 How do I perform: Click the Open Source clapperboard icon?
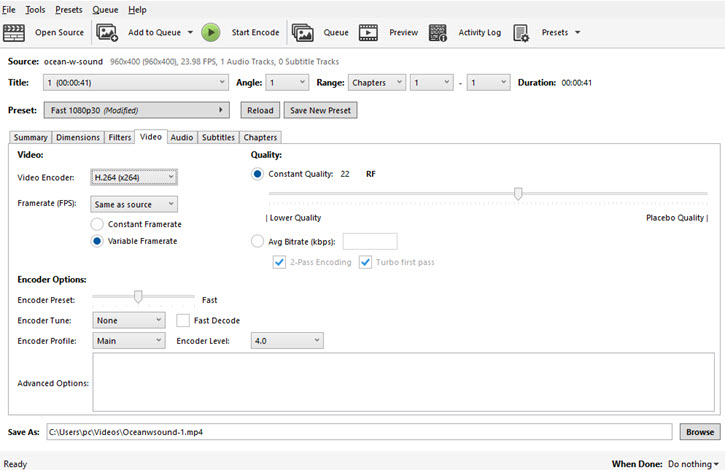[x=14, y=33]
